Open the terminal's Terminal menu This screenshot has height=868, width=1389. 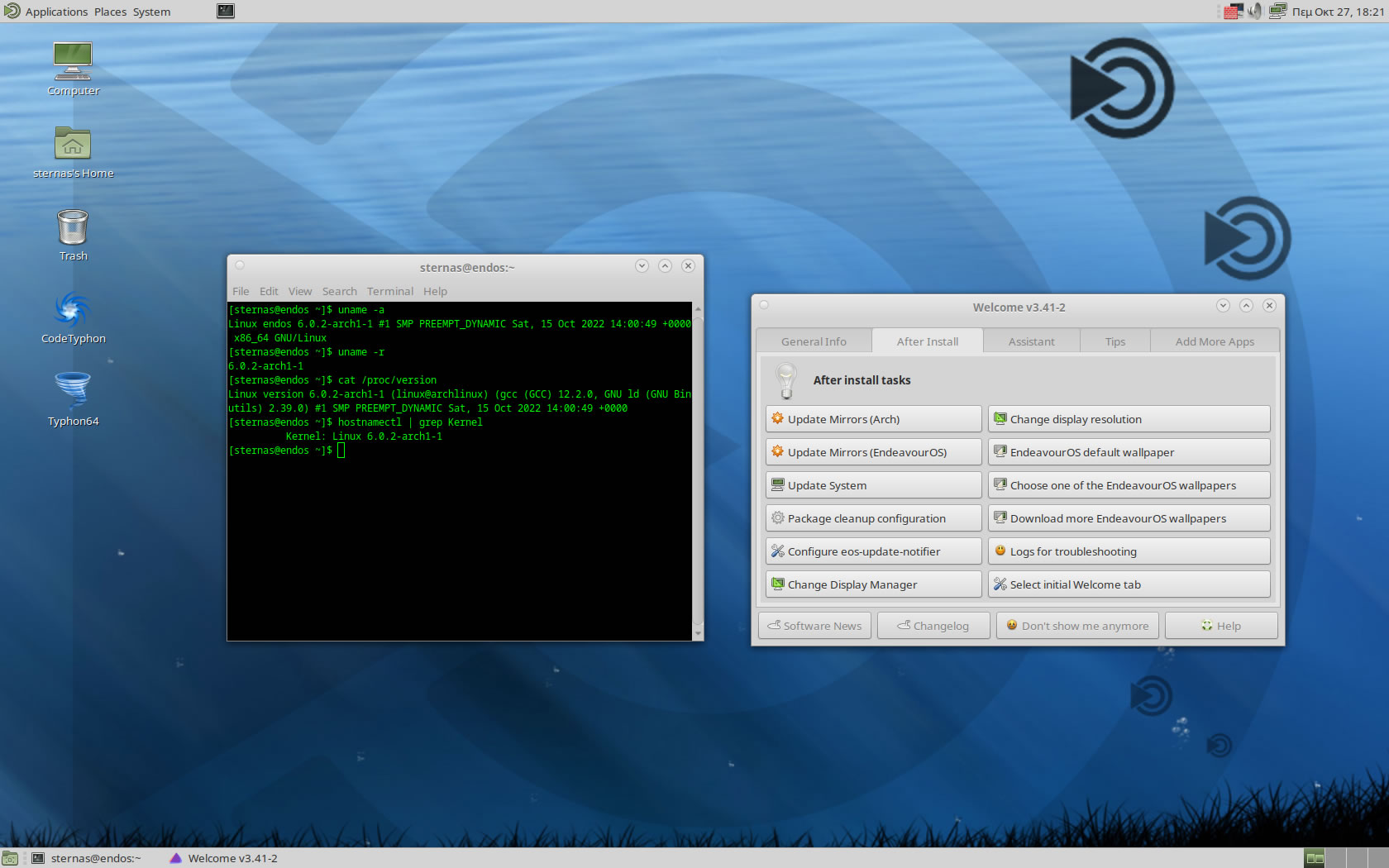390,291
